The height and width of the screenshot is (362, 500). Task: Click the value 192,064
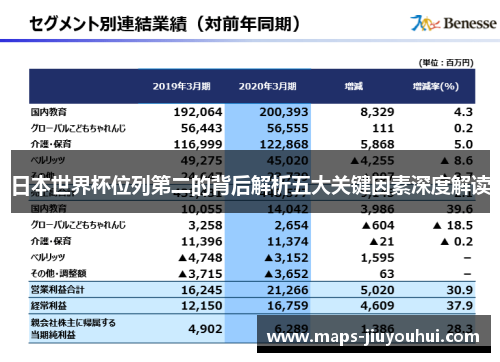point(198,112)
